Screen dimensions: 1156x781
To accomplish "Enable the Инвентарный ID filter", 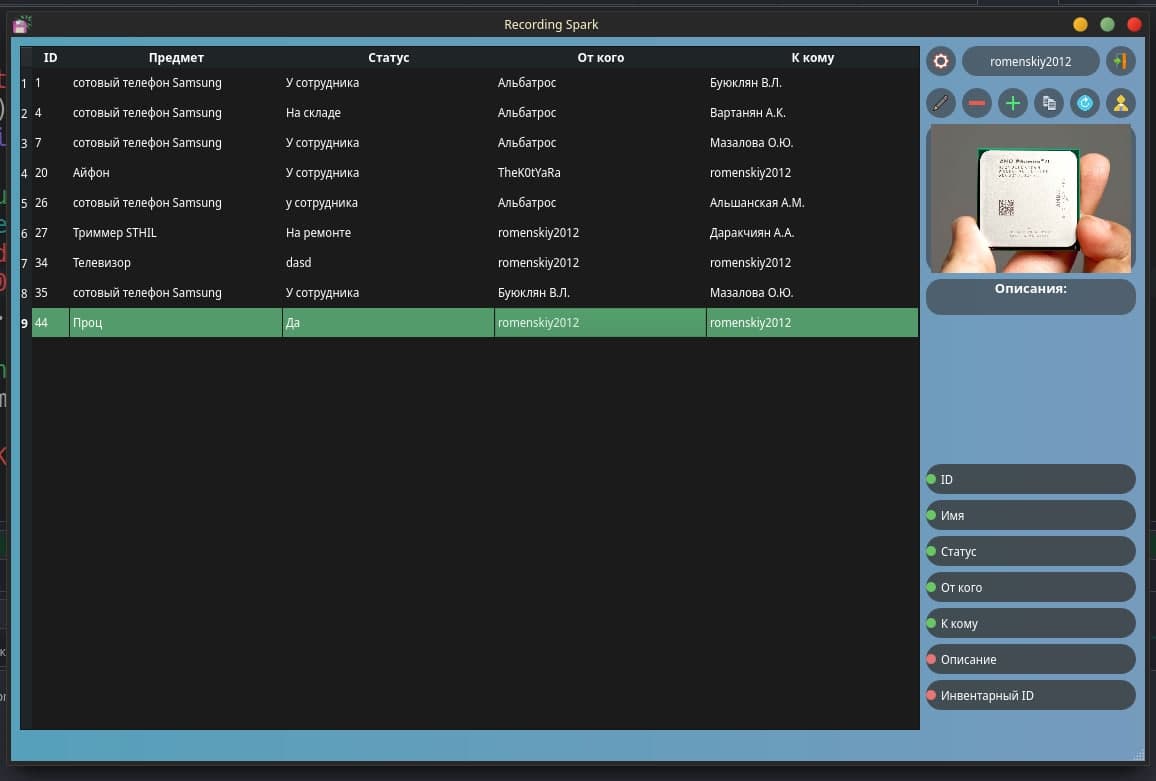I will [x=1030, y=696].
